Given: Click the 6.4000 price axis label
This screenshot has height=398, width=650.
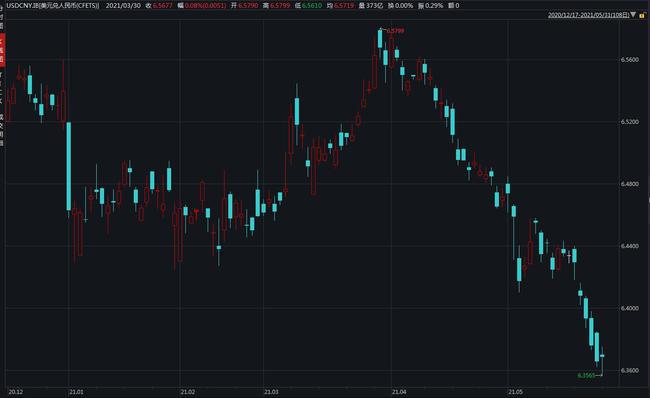Looking at the screenshot, I should click(x=630, y=308).
